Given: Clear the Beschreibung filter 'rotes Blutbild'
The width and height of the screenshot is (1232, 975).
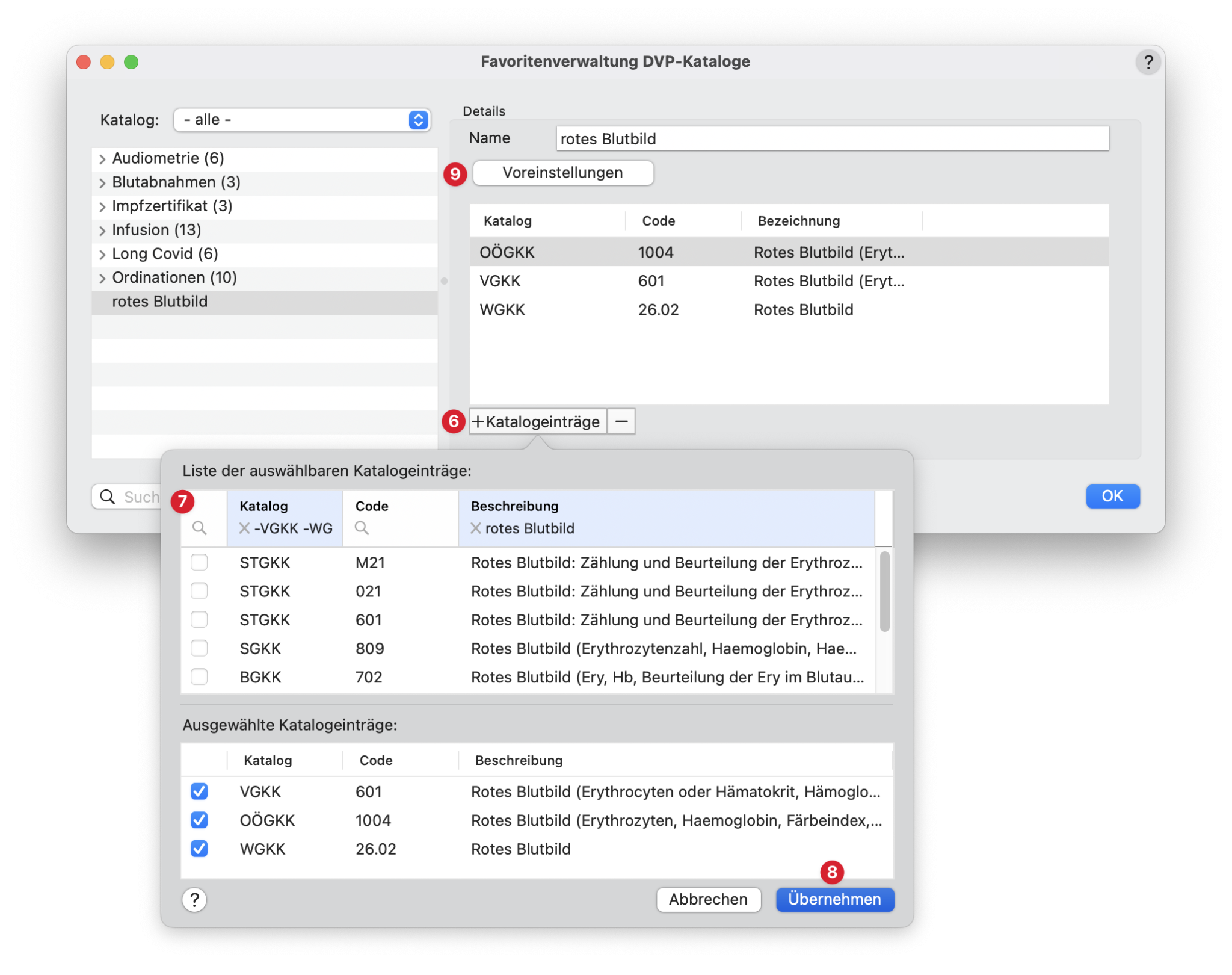Looking at the screenshot, I should 475,528.
